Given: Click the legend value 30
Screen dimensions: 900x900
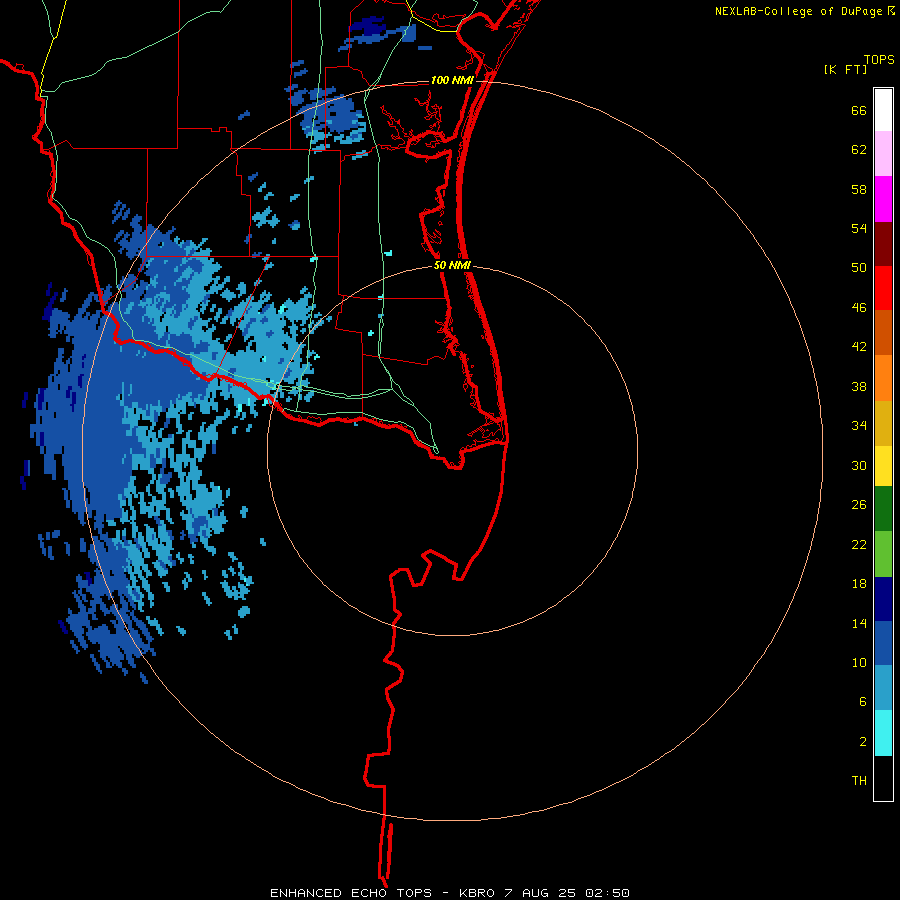Looking at the screenshot, I should click(859, 465).
